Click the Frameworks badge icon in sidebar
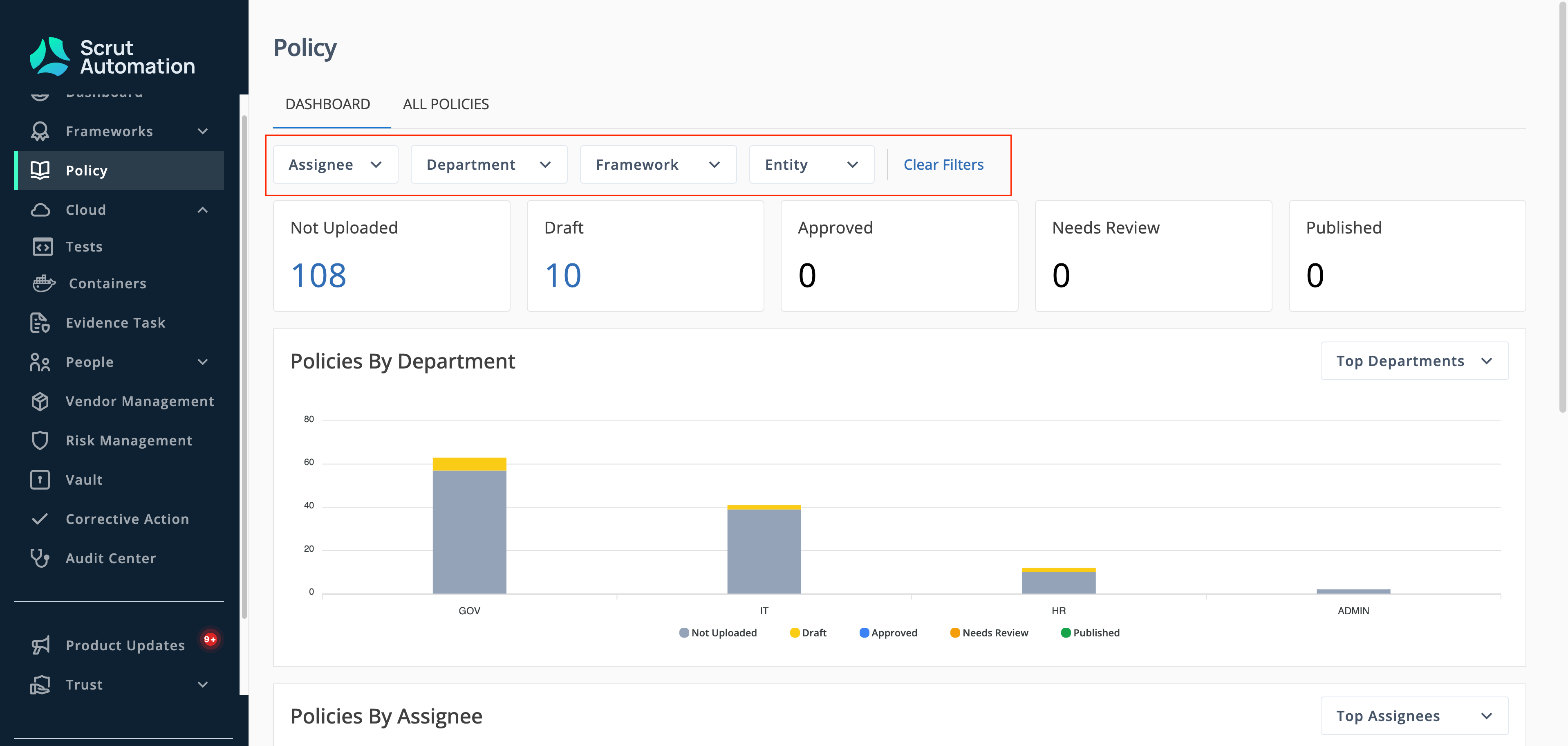The image size is (1568, 746). point(40,132)
